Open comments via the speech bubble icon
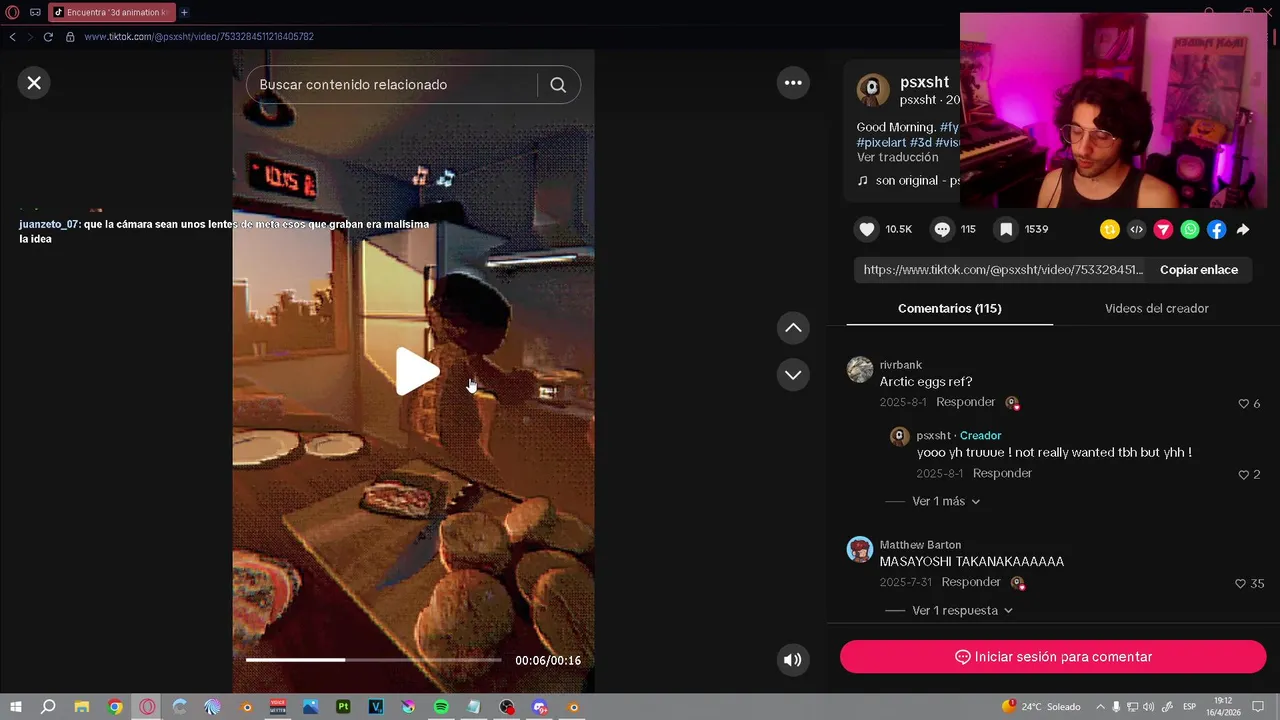The width and height of the screenshot is (1280, 720). click(942, 229)
